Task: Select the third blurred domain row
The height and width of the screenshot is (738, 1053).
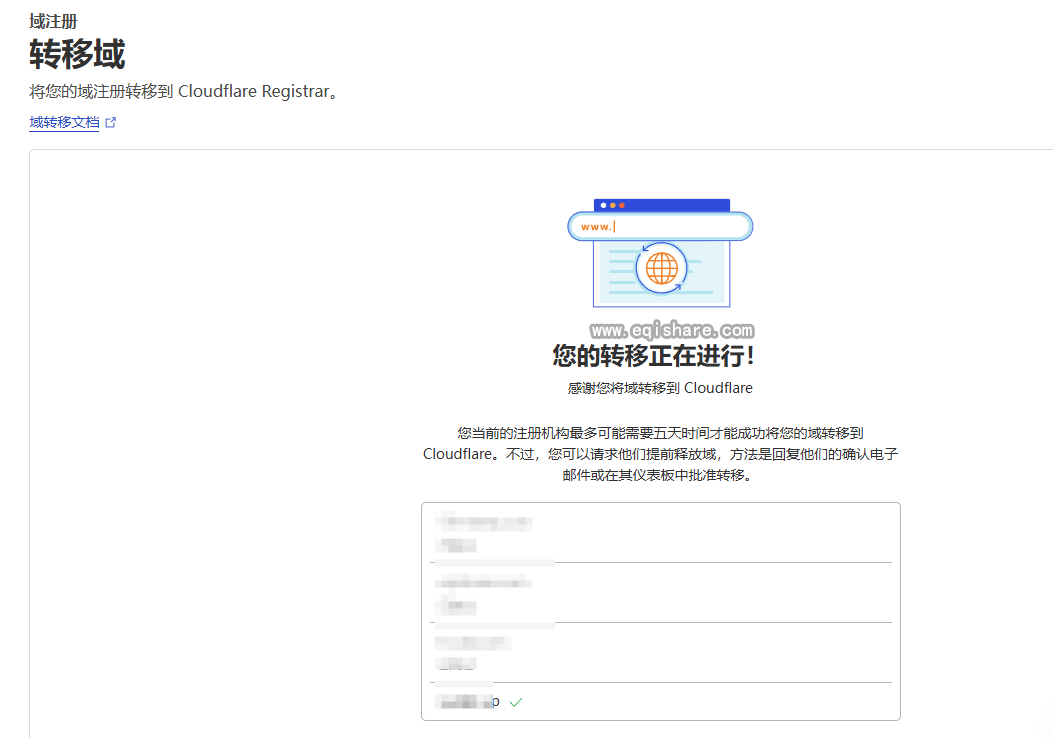Action: click(x=660, y=652)
